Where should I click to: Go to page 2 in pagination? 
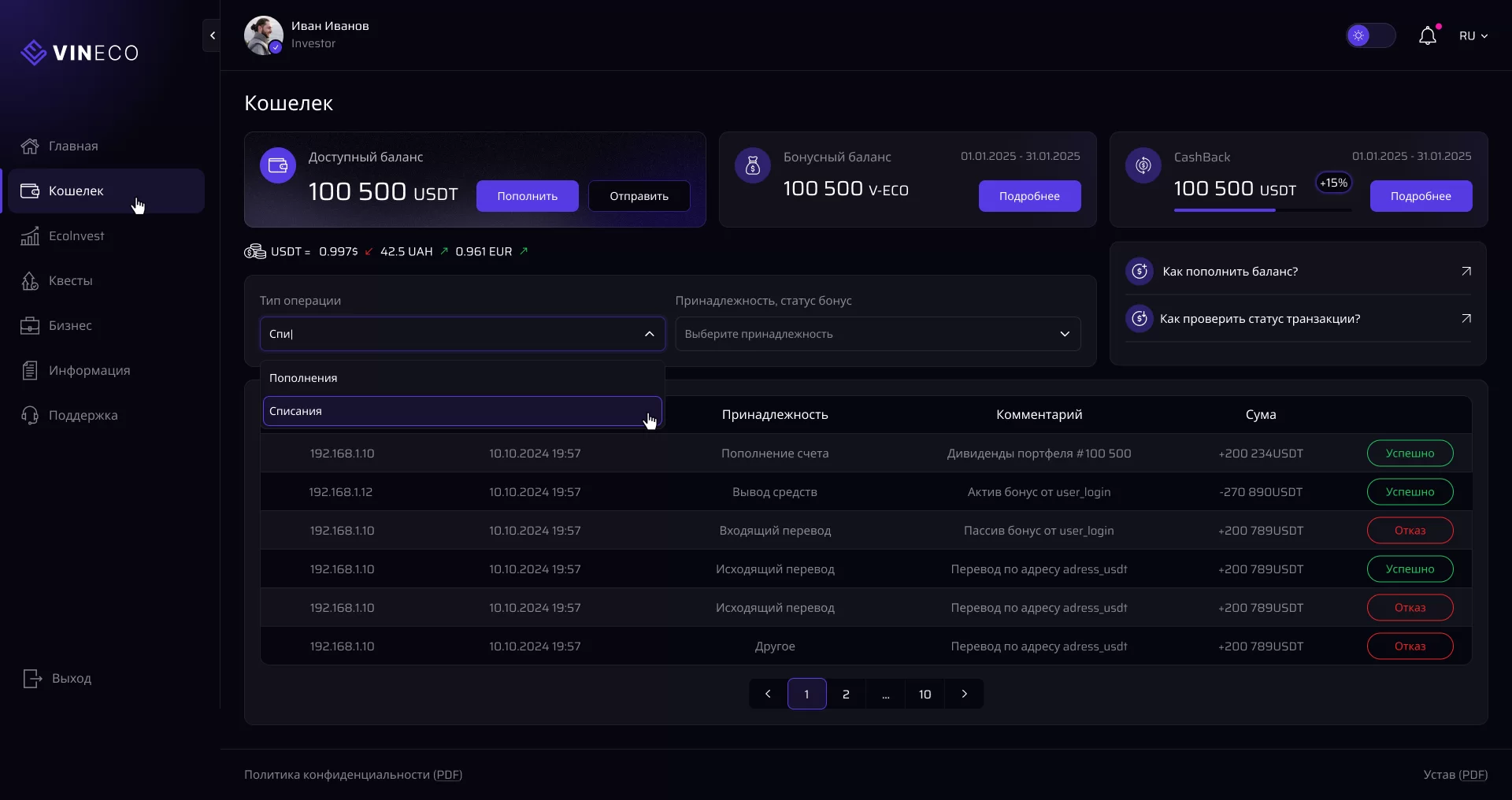click(846, 694)
